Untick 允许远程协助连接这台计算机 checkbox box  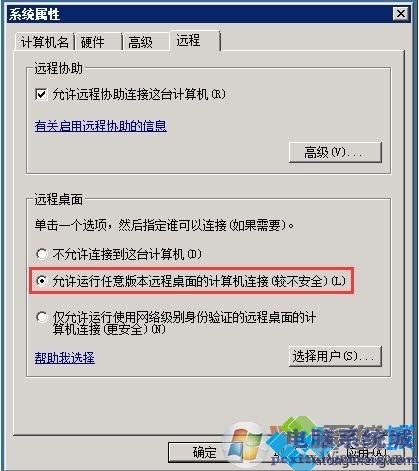pos(41,94)
